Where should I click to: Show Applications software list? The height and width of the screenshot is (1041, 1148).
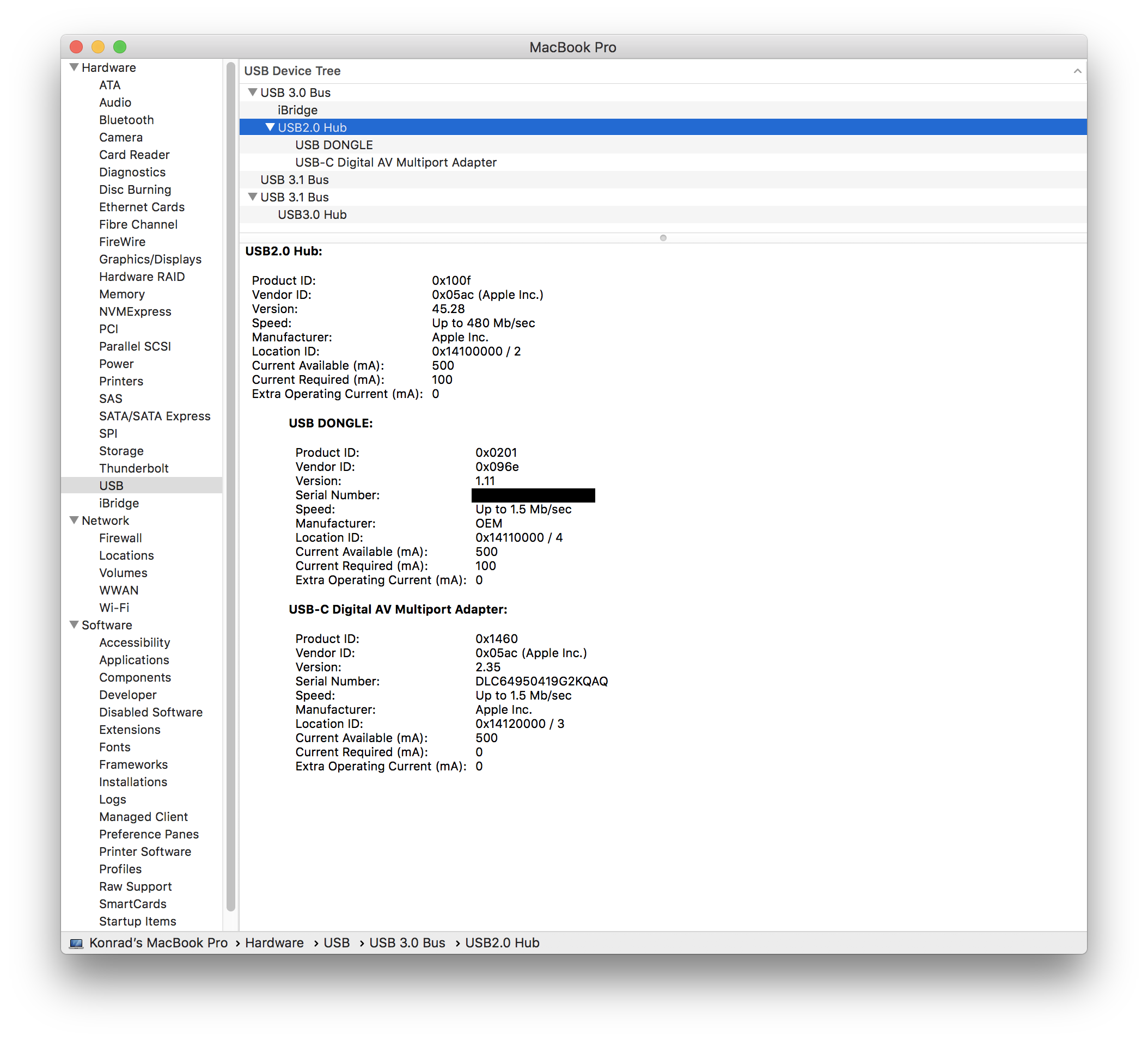click(x=134, y=660)
